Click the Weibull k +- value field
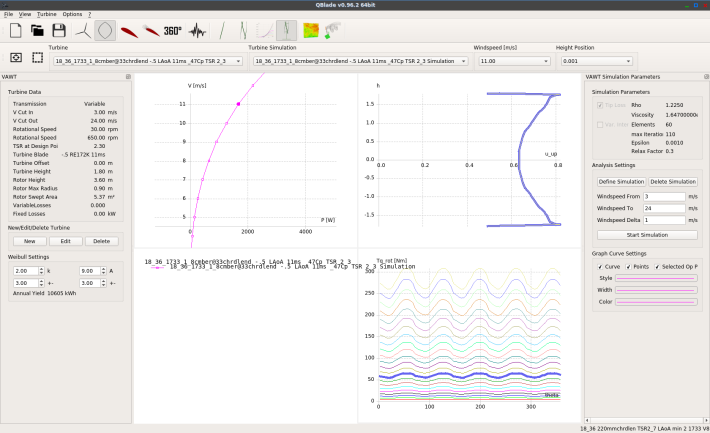This screenshot has height=433, width=710. pyautogui.click(x=26, y=283)
